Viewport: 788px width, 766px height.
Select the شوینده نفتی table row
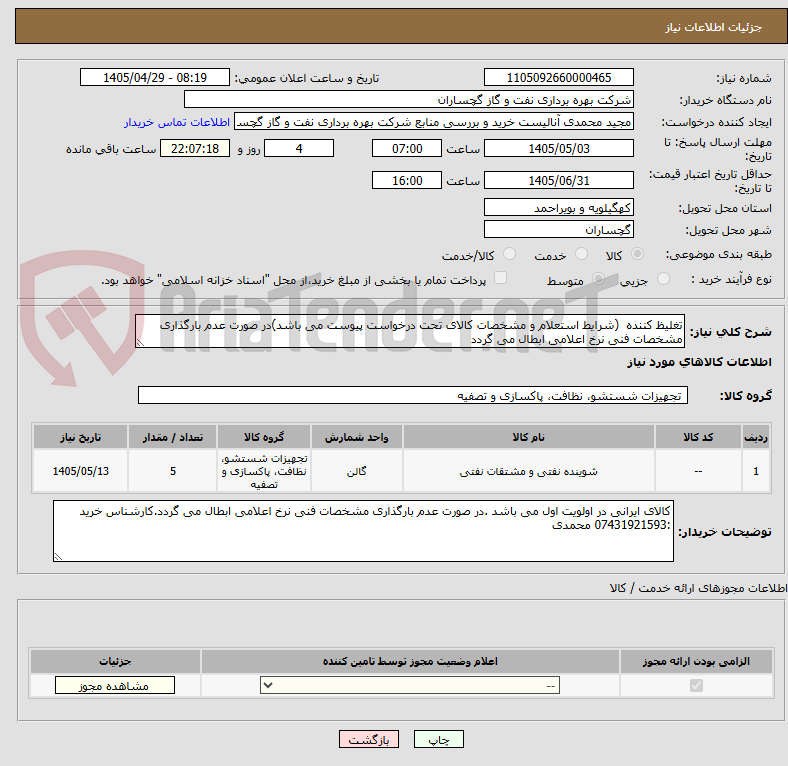tap(402, 471)
